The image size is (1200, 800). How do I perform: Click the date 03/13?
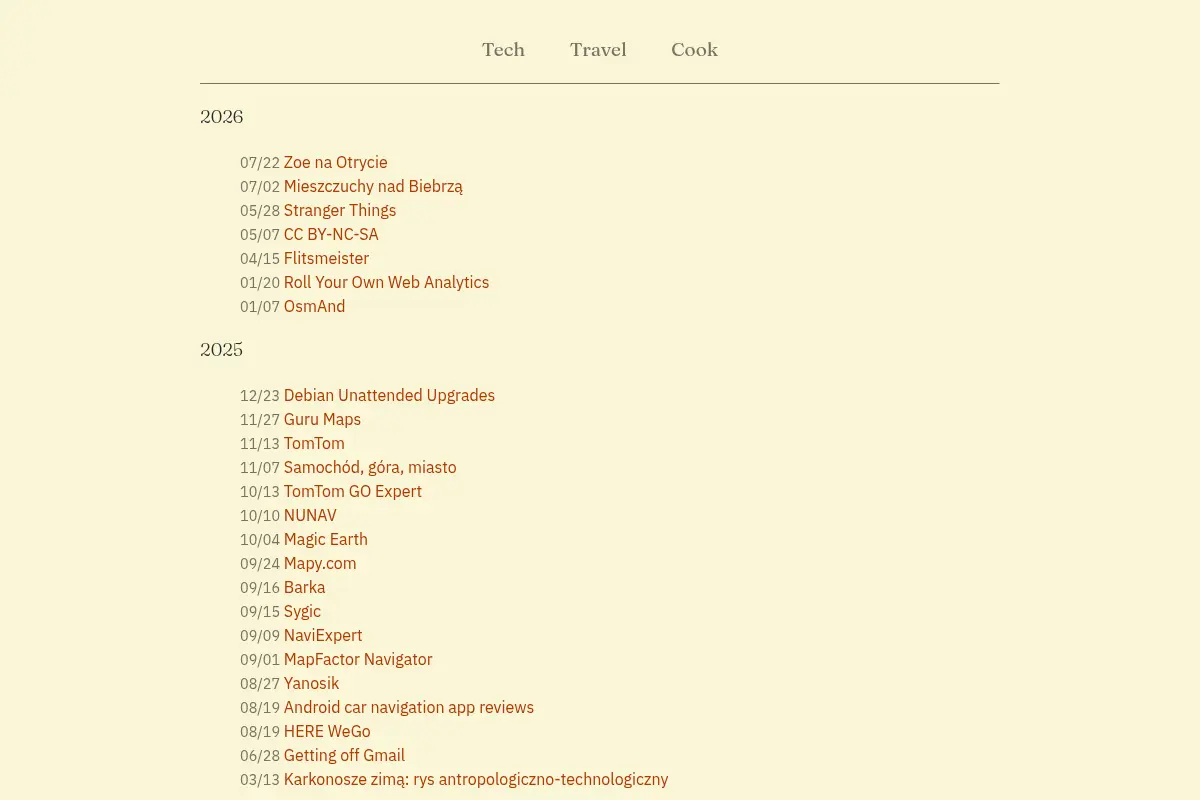pos(260,780)
